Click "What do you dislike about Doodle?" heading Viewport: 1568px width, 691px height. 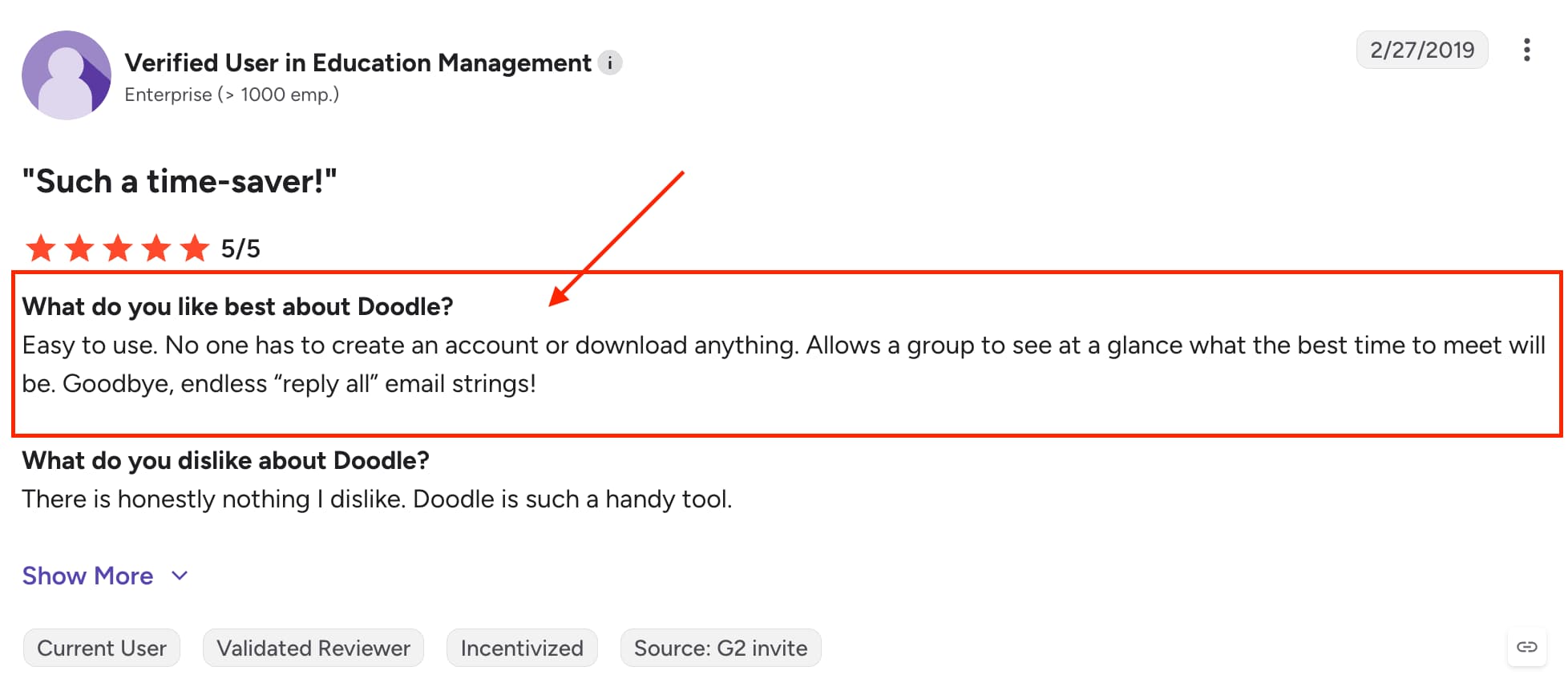[225, 460]
